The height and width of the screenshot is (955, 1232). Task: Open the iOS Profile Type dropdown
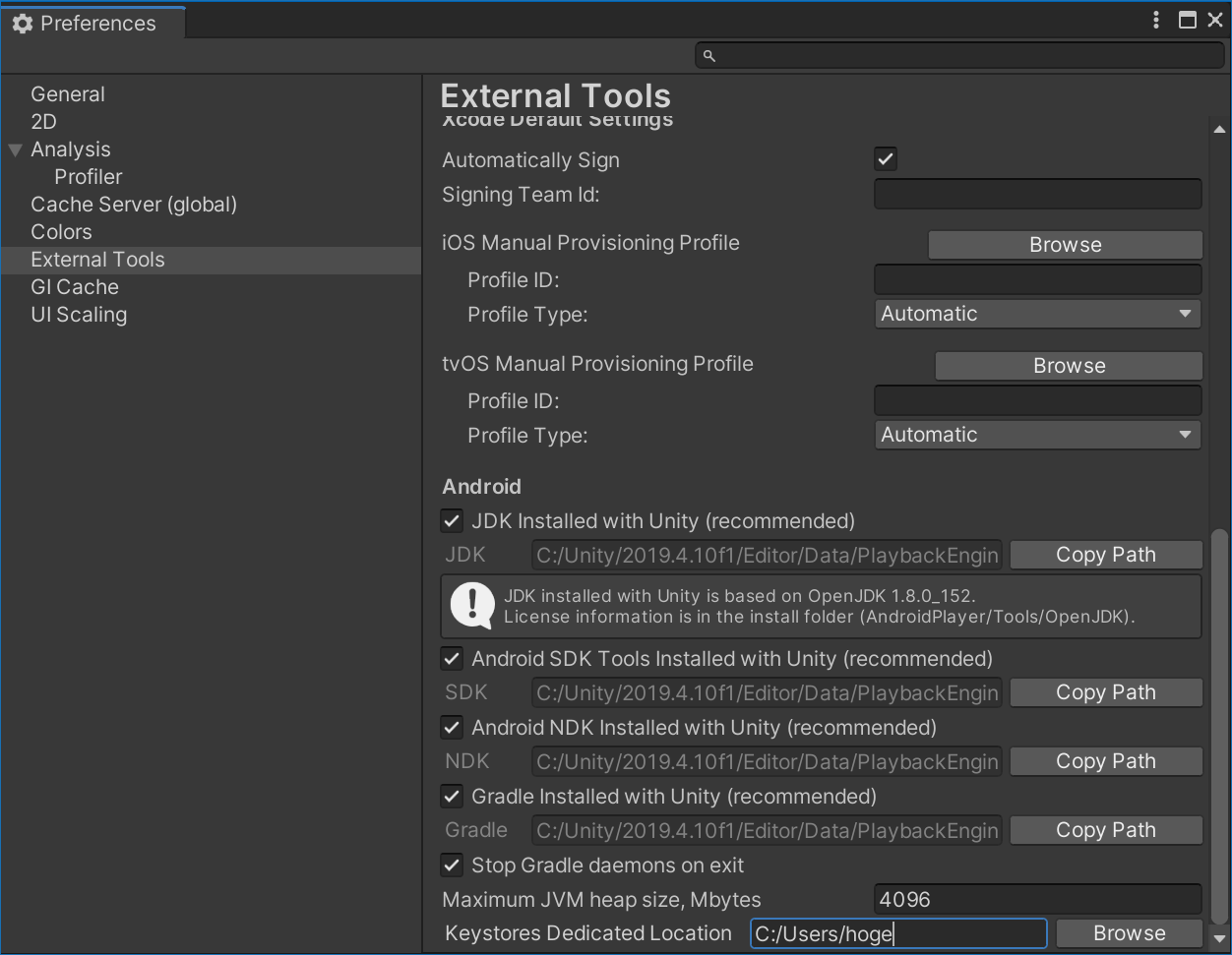coord(1037,314)
